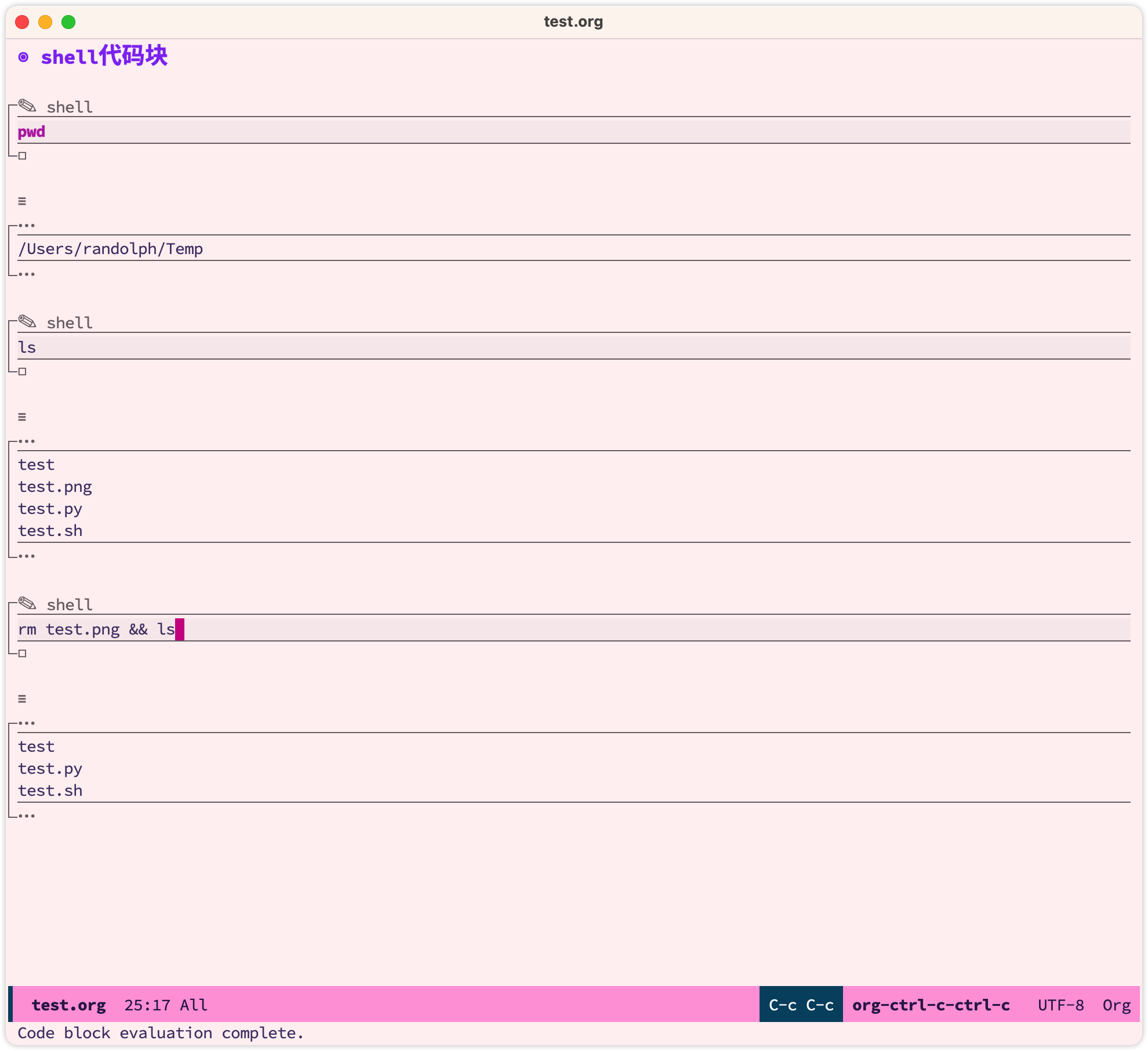Screen dimensions: 1148x1051
Task: Click test.py in the last results
Action: 50,769
